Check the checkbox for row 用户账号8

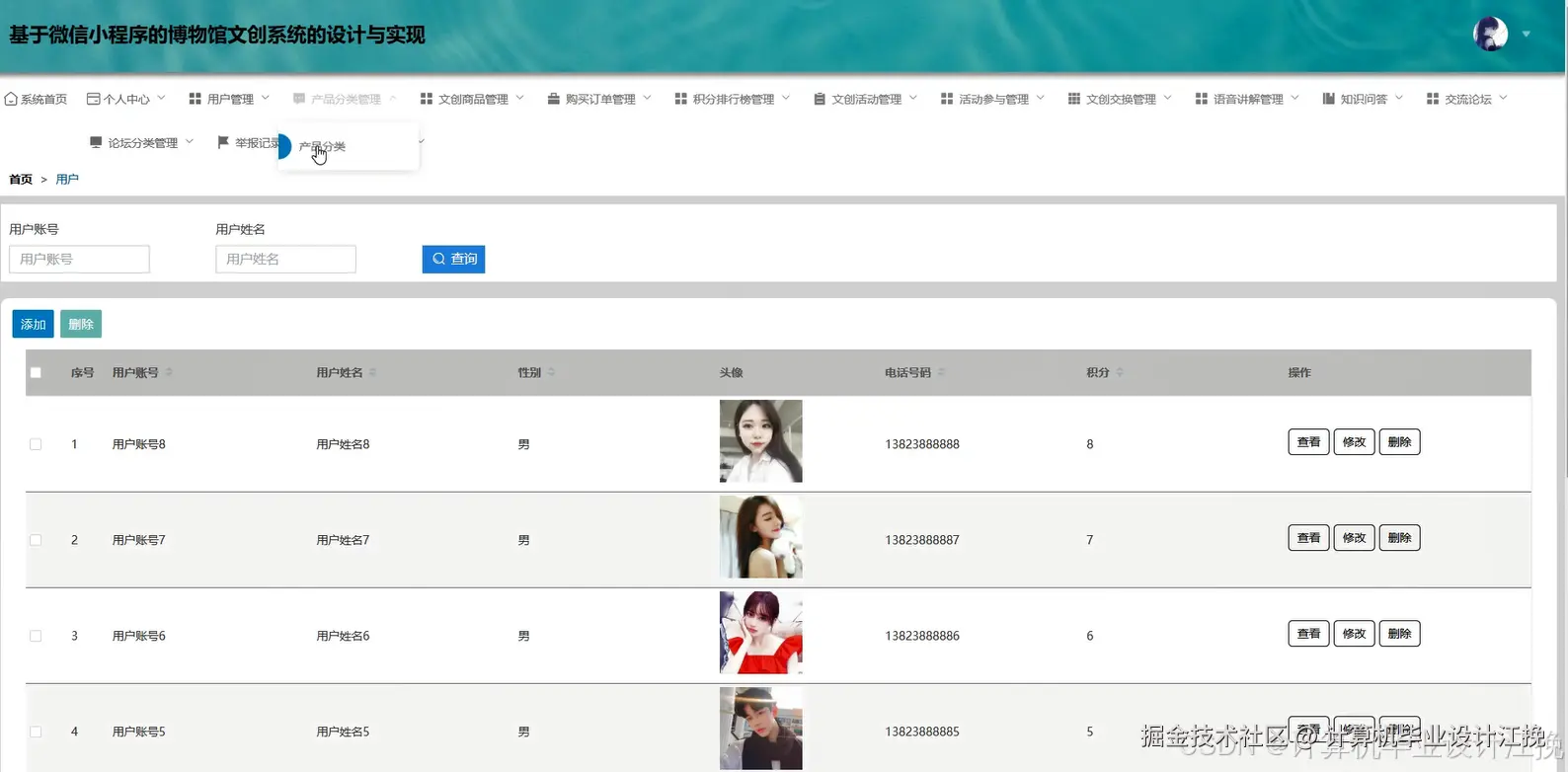pos(36,444)
